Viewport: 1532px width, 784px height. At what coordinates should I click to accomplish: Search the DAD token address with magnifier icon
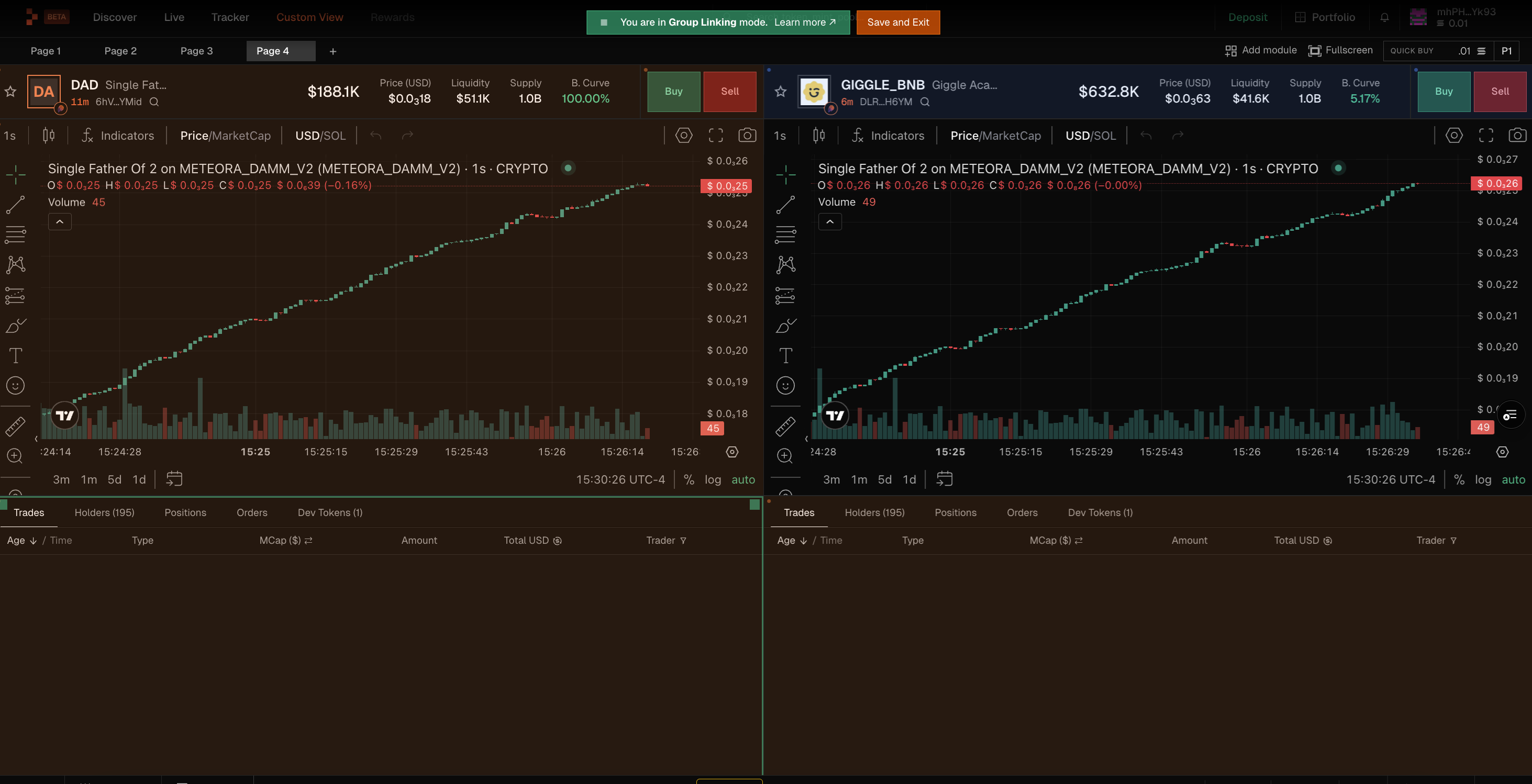point(154,102)
